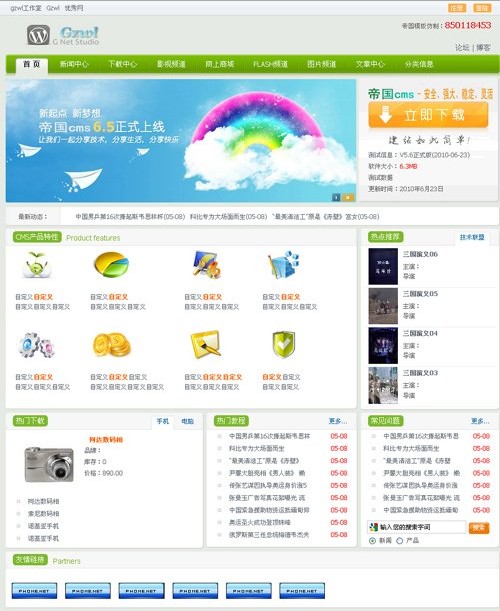The image size is (500, 611).
Task: Open FLASH频道 navigation item
Action: (270, 64)
